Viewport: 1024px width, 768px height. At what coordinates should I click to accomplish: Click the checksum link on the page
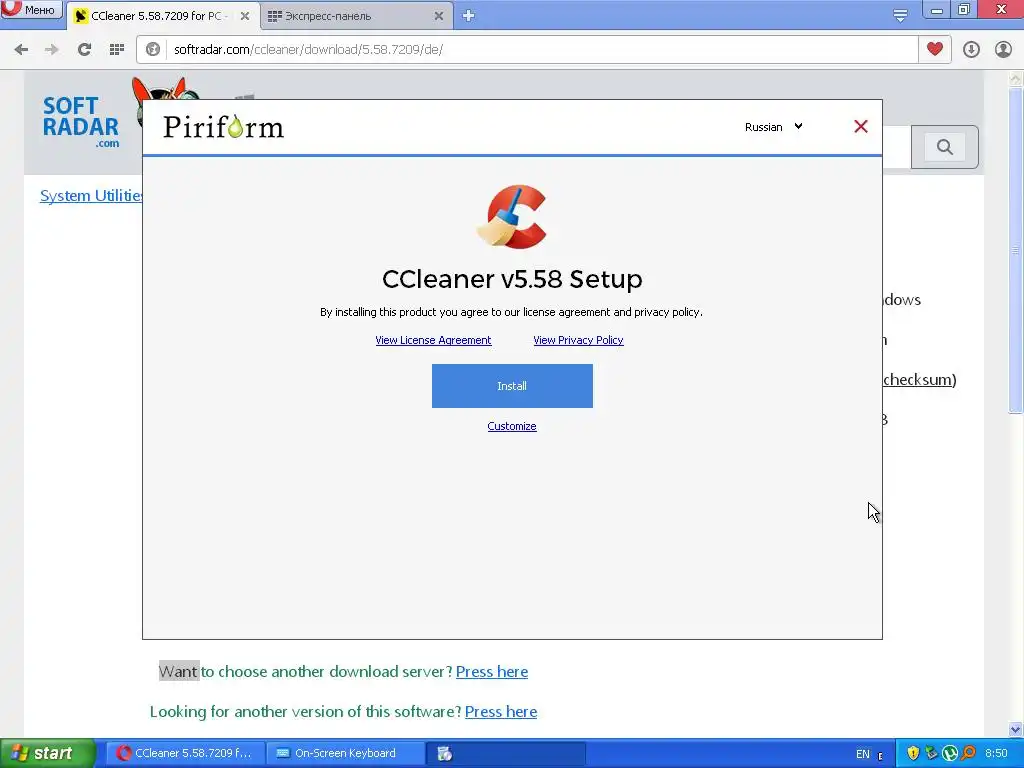pos(920,379)
